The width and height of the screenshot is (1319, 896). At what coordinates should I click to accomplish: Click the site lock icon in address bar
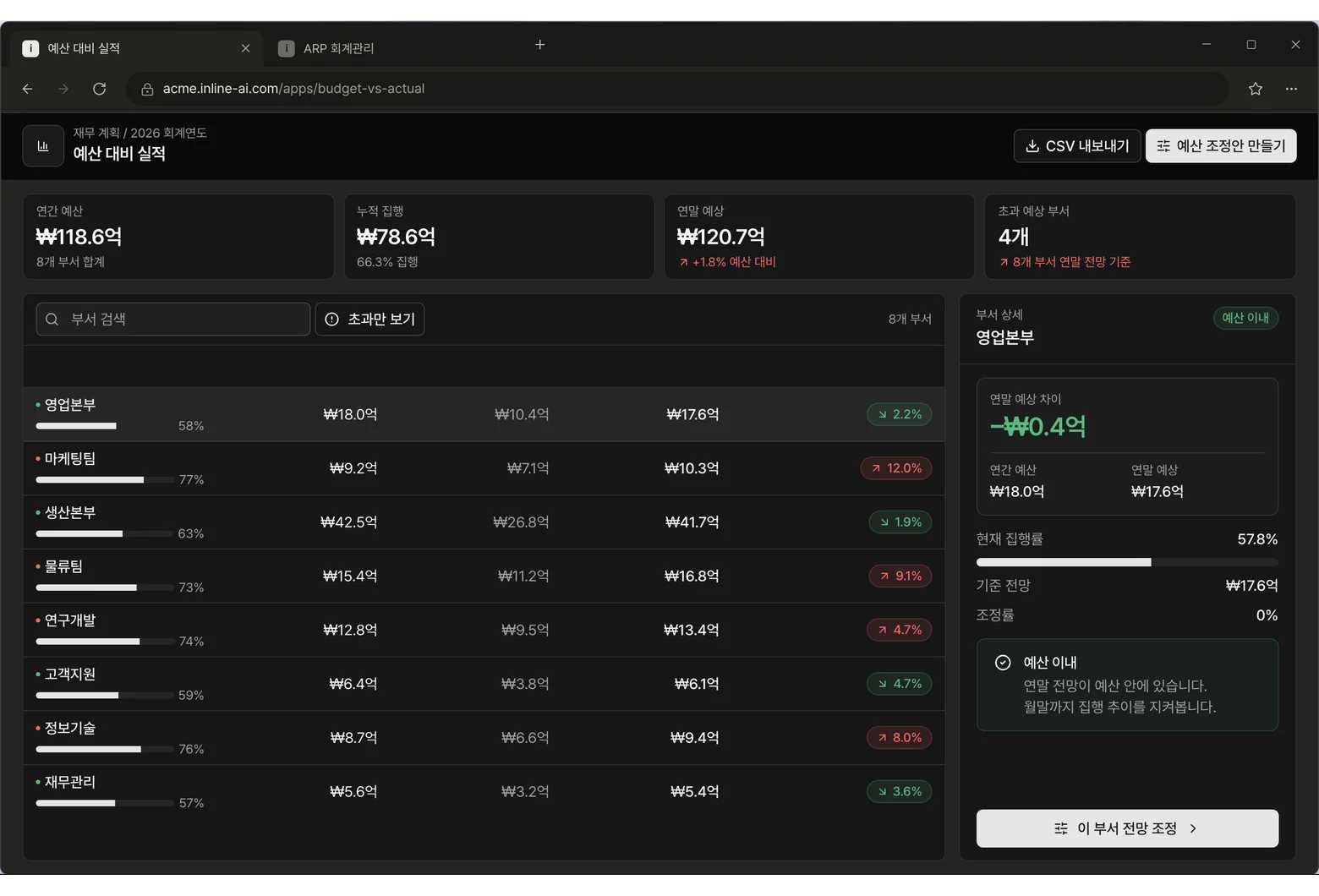(147, 89)
